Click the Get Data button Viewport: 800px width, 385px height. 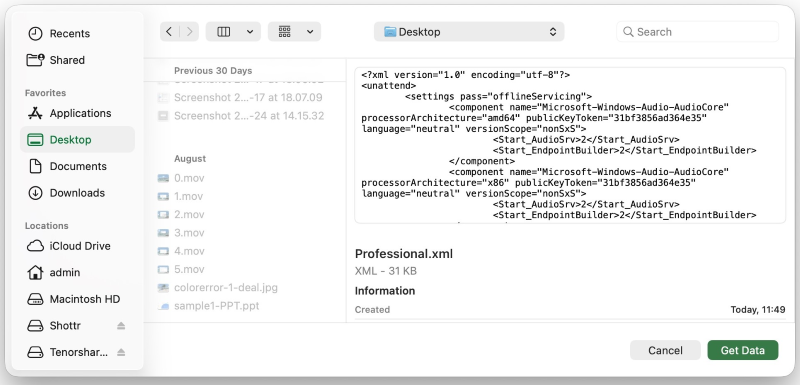(742, 350)
